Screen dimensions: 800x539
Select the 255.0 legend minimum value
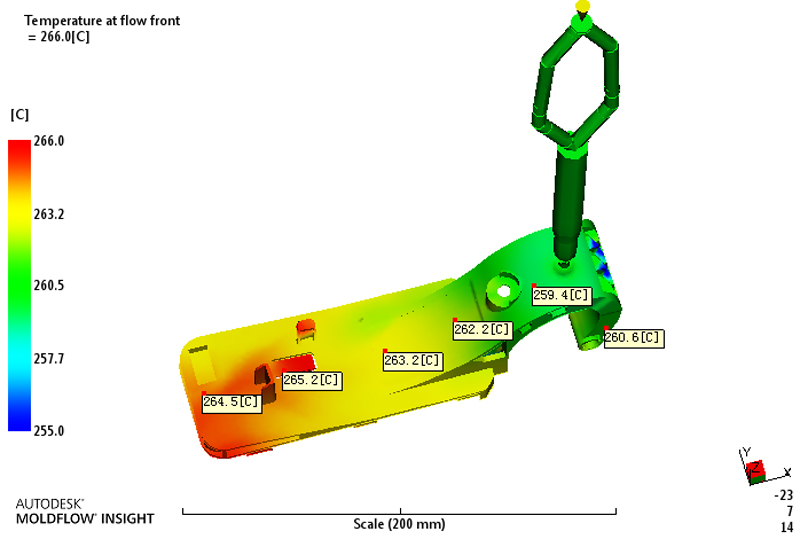tap(50, 431)
